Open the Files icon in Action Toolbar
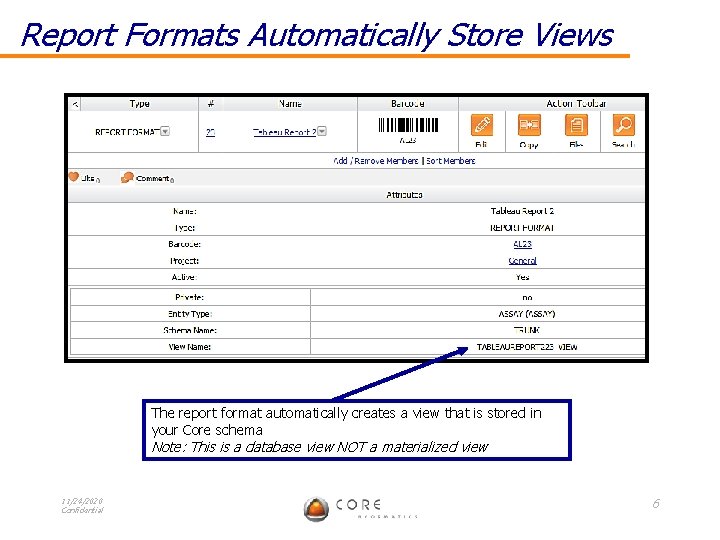 point(576,125)
